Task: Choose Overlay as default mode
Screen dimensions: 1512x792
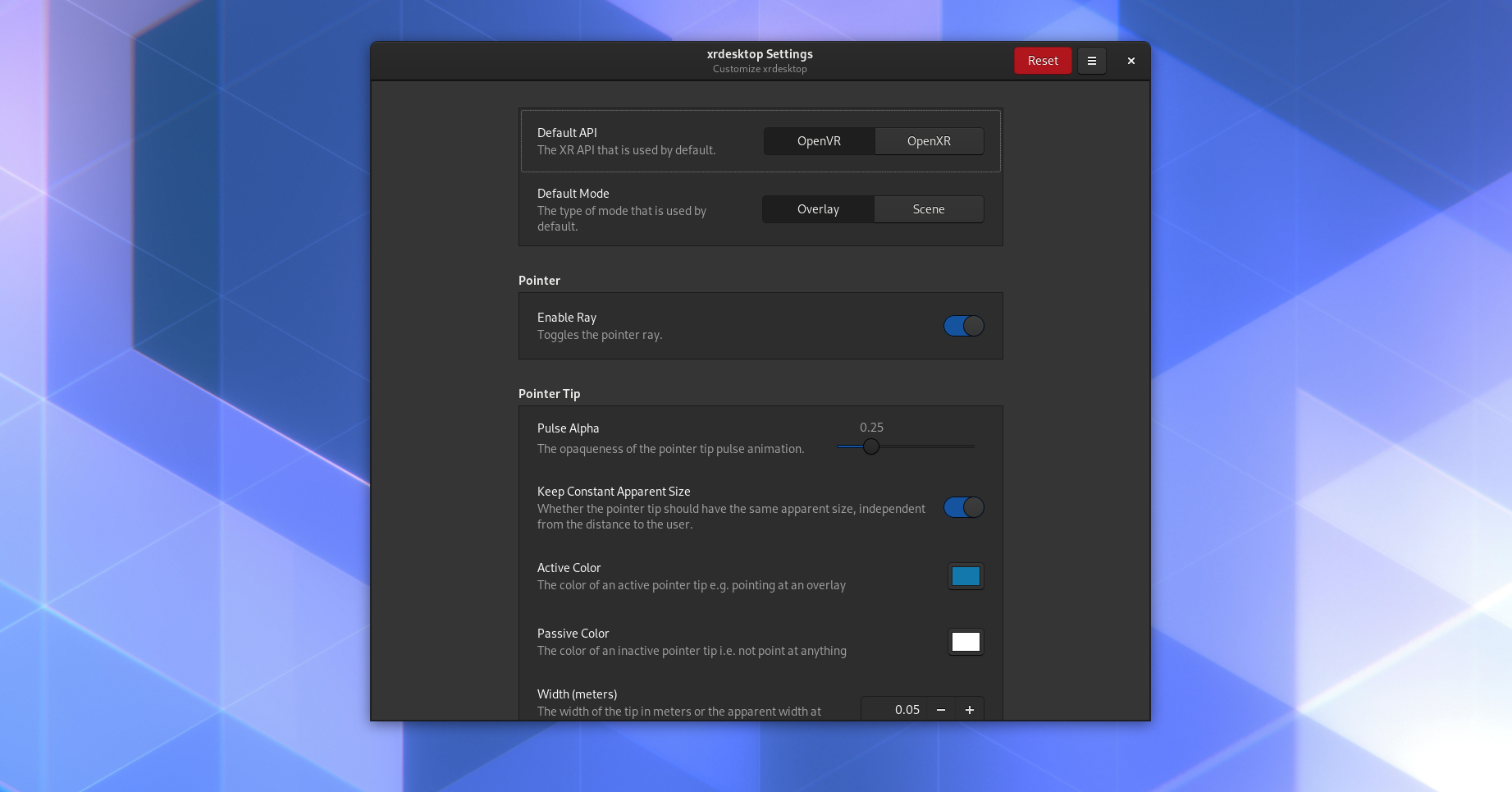Action: [x=818, y=209]
